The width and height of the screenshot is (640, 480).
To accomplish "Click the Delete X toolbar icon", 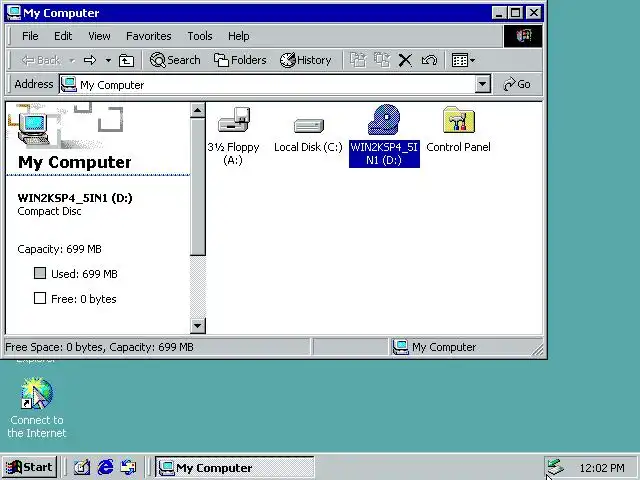I will coord(405,60).
